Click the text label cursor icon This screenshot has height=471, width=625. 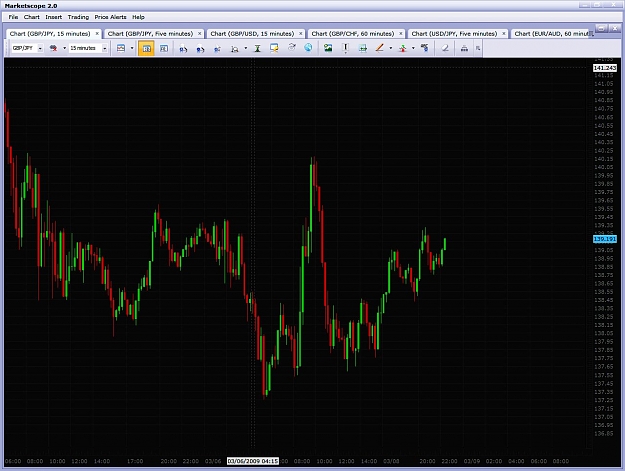pos(346,48)
